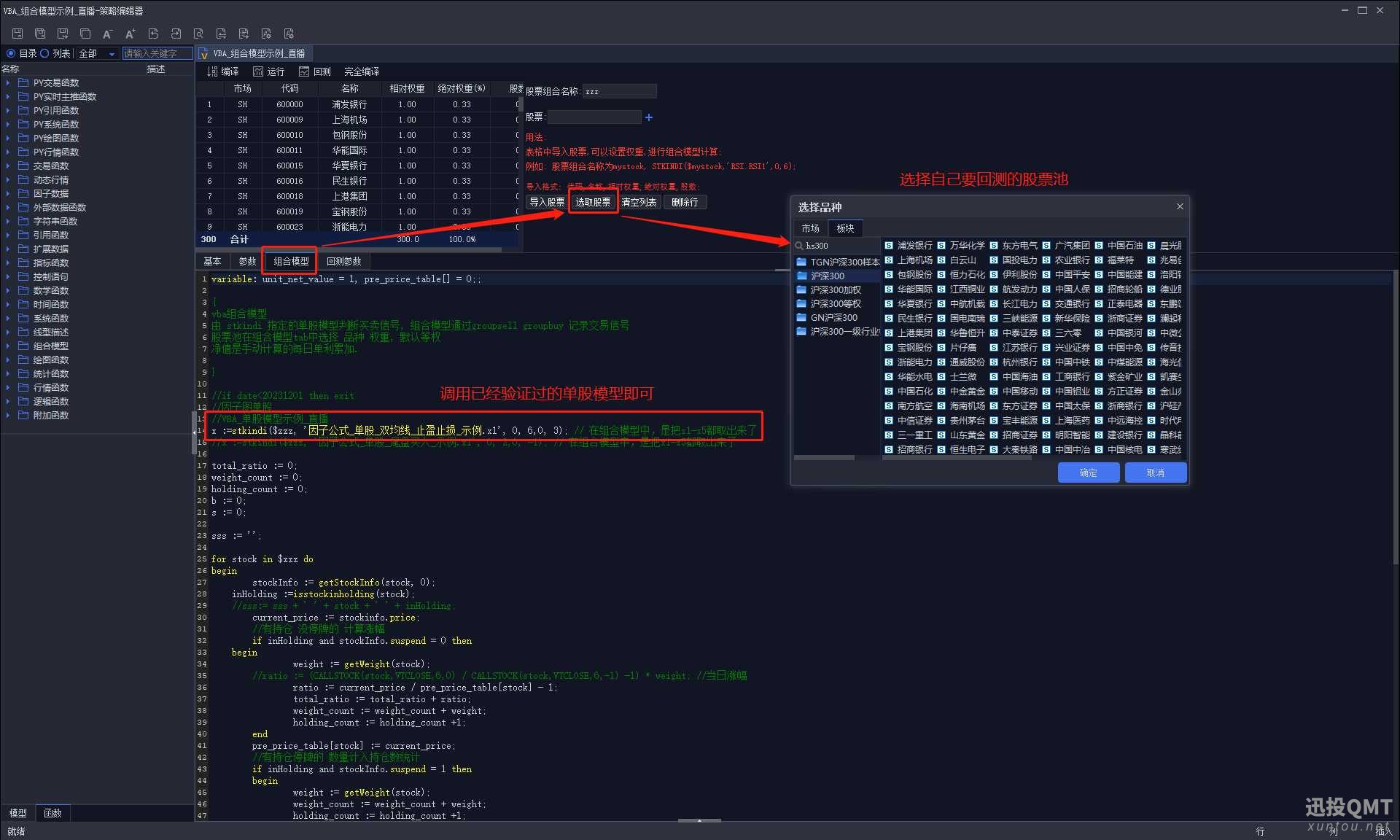Expand the 绘图函数 tree node

tap(8, 359)
